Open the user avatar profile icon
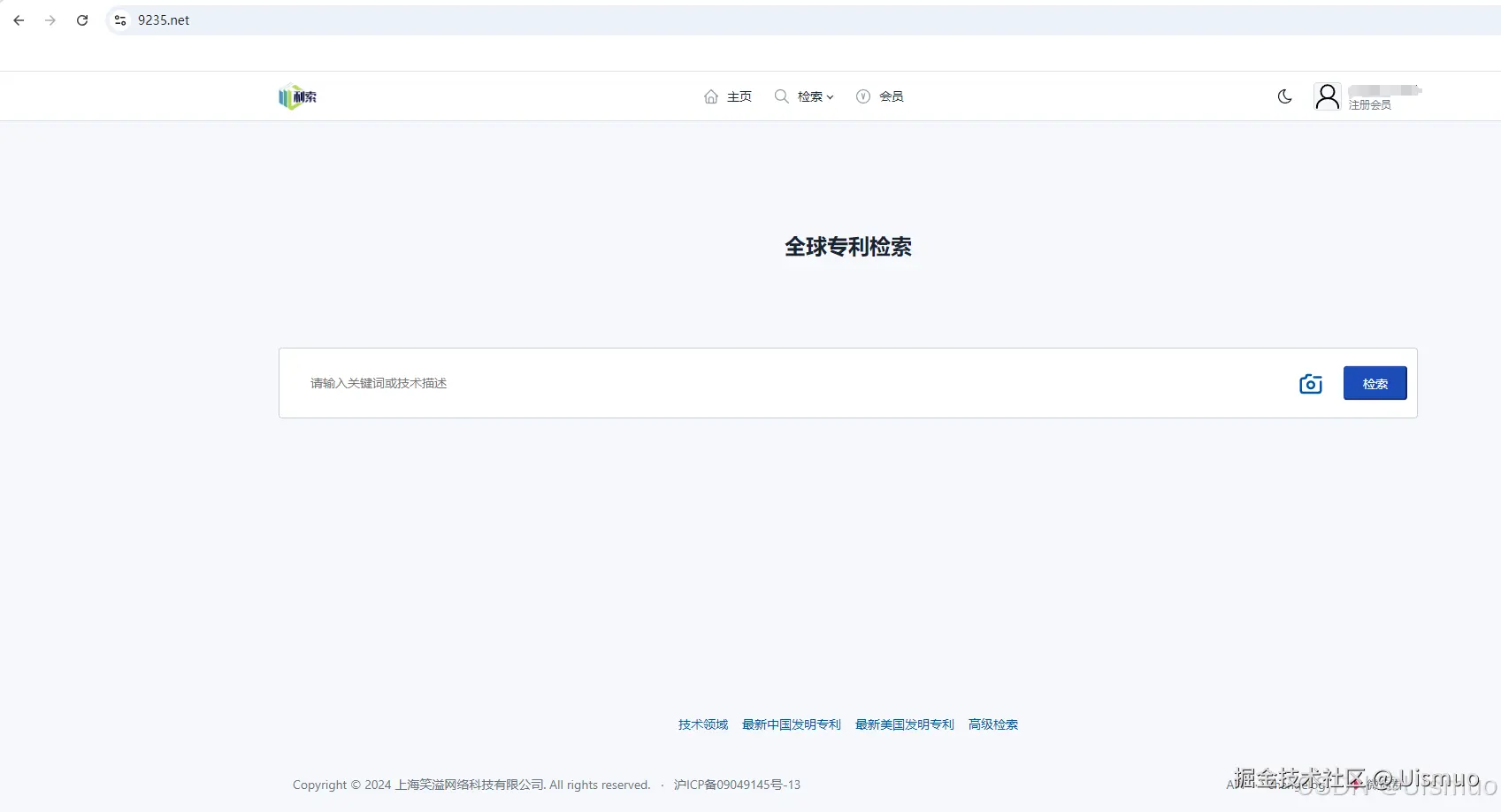The width and height of the screenshot is (1501, 812). (x=1327, y=96)
